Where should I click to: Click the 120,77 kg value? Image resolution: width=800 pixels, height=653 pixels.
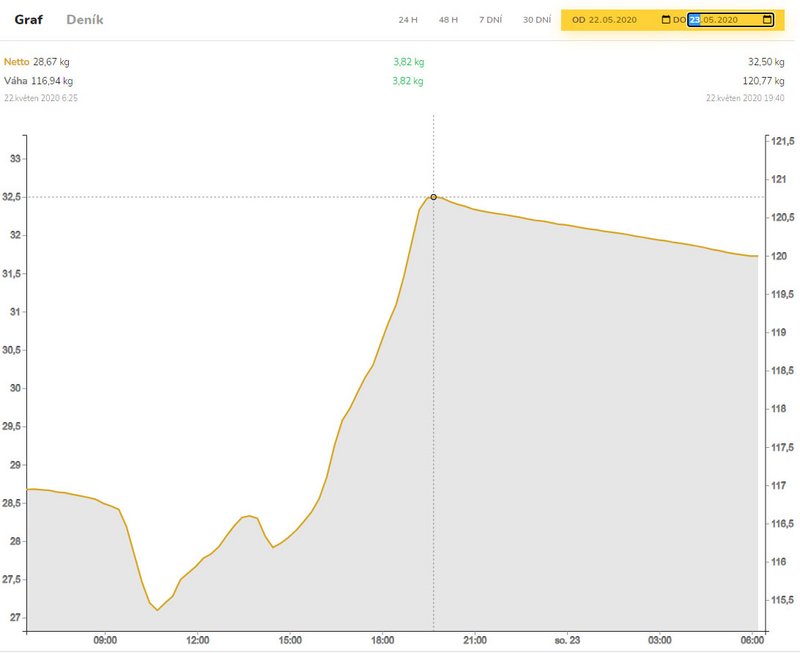[764, 81]
